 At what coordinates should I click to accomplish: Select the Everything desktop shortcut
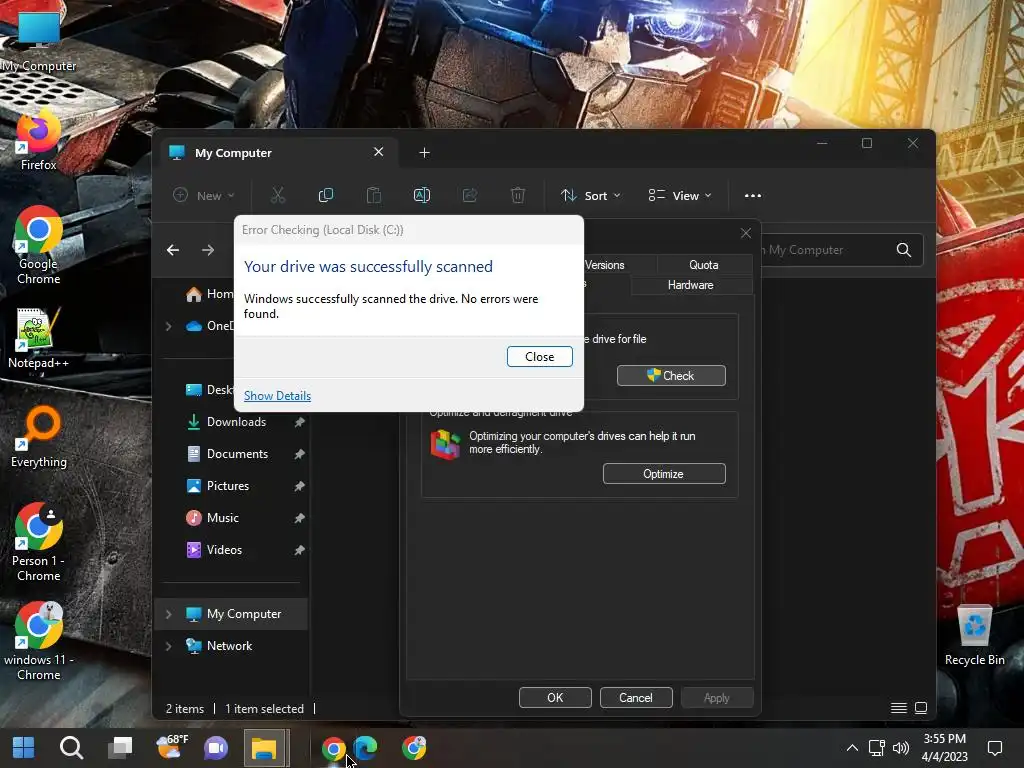pyautogui.click(x=39, y=438)
